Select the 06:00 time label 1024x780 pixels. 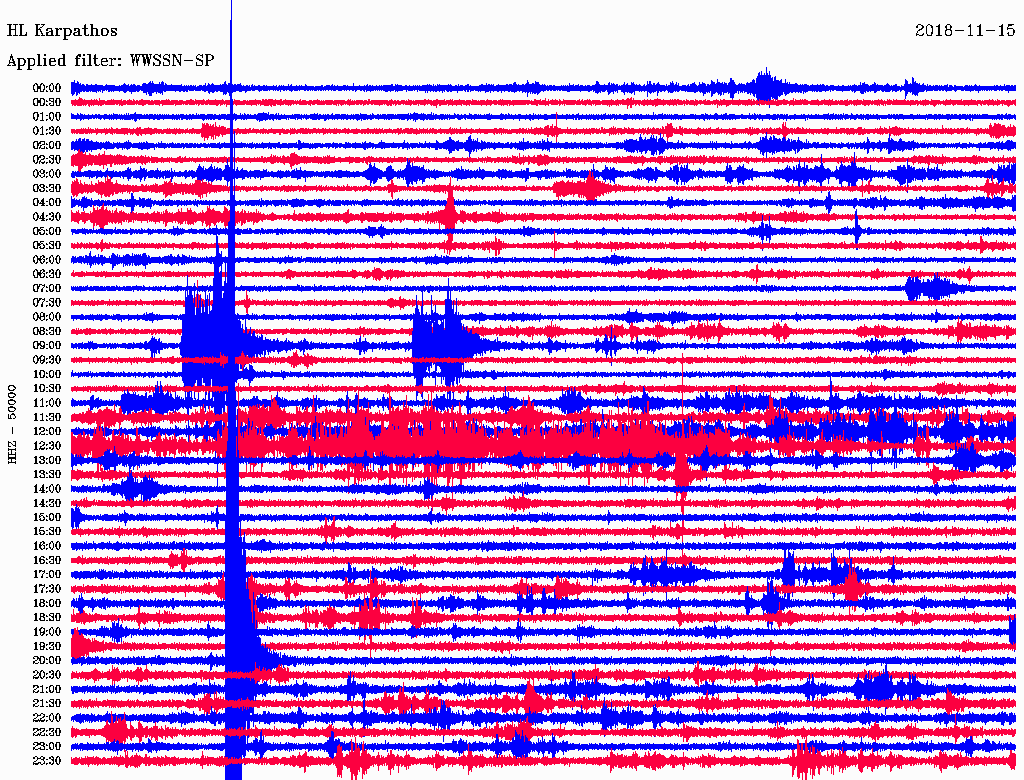tap(47, 259)
